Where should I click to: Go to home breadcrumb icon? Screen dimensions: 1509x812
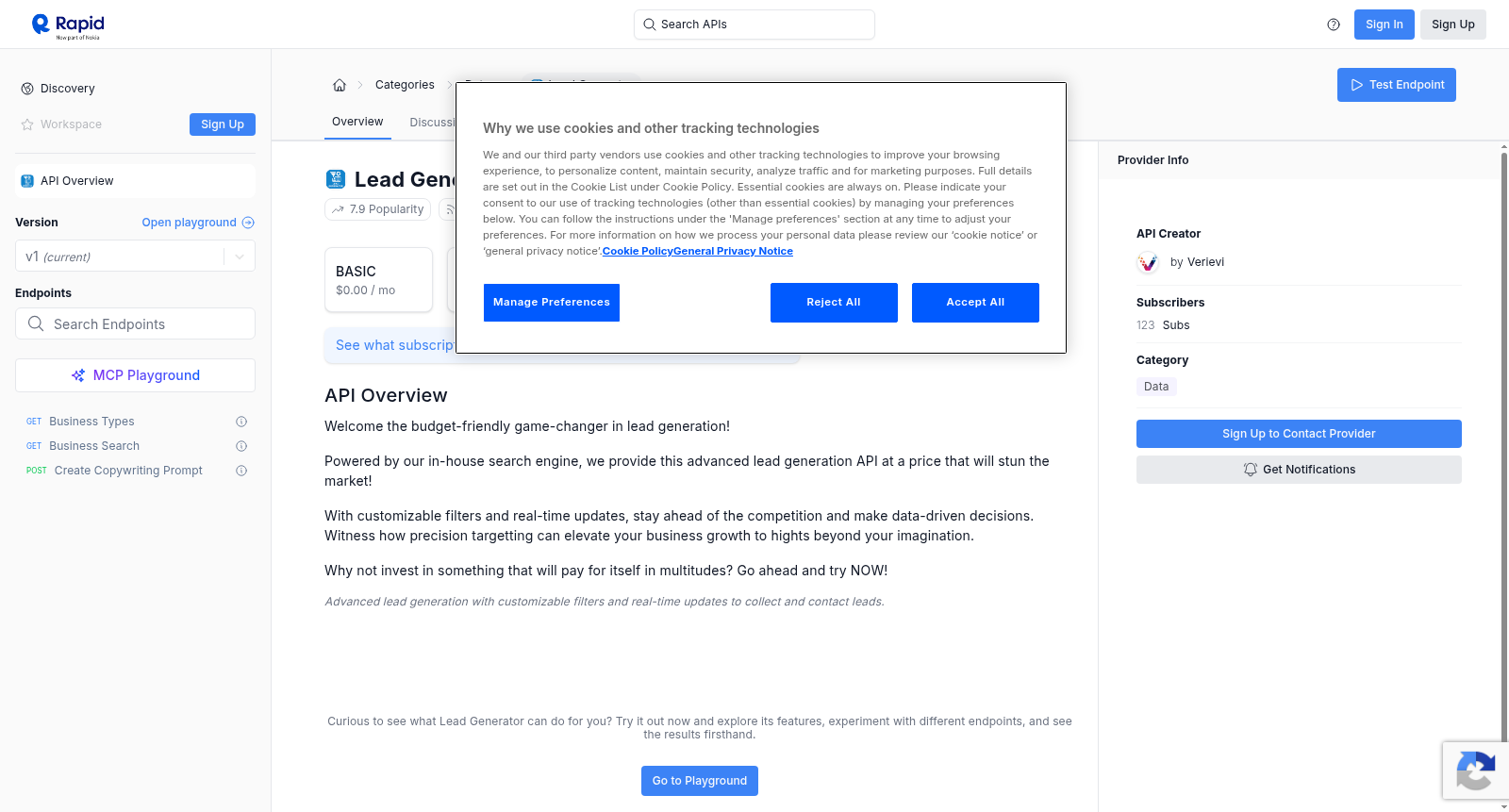click(340, 85)
